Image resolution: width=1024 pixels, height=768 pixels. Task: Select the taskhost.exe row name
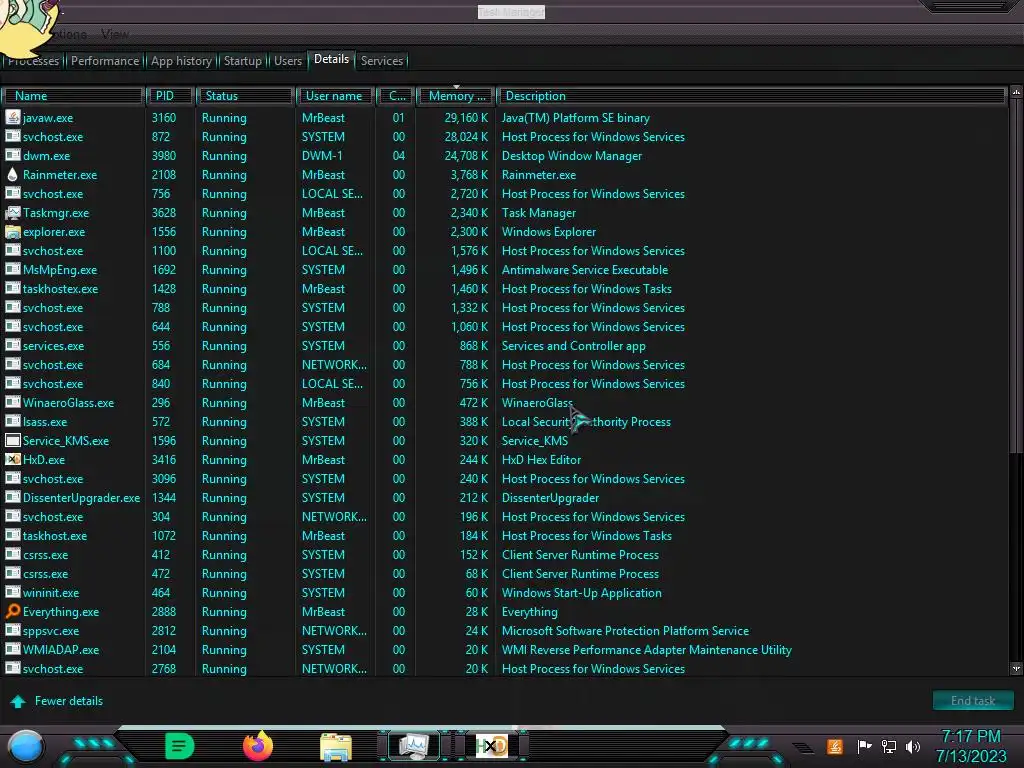point(55,536)
